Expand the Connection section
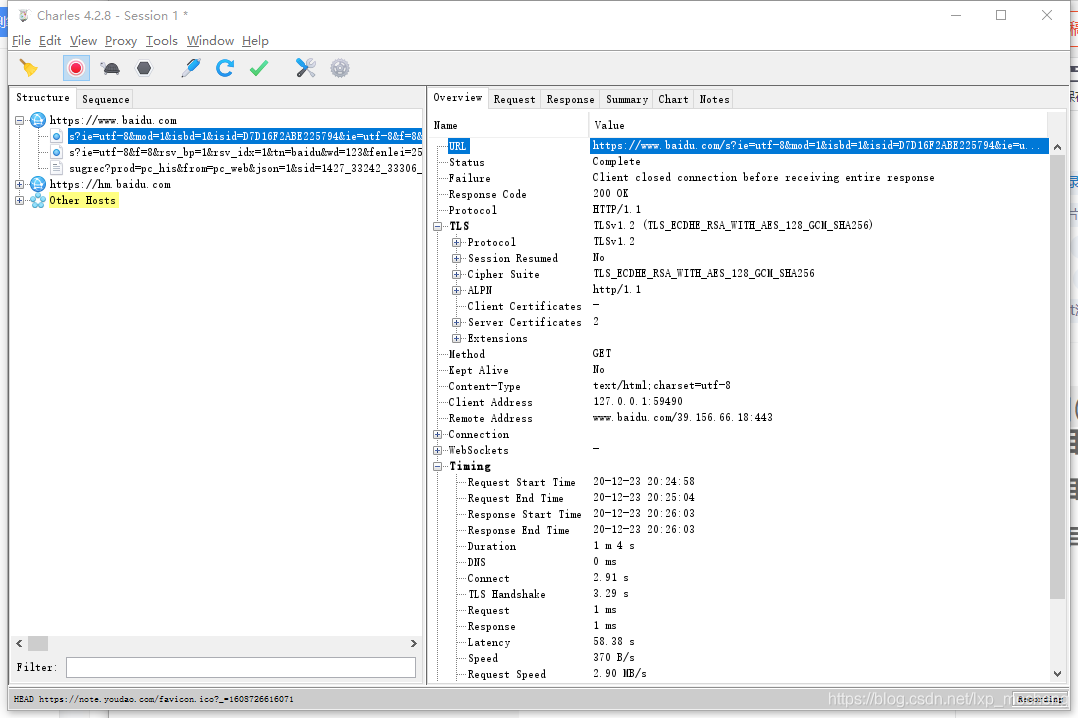This screenshot has width=1078, height=718. (x=437, y=435)
